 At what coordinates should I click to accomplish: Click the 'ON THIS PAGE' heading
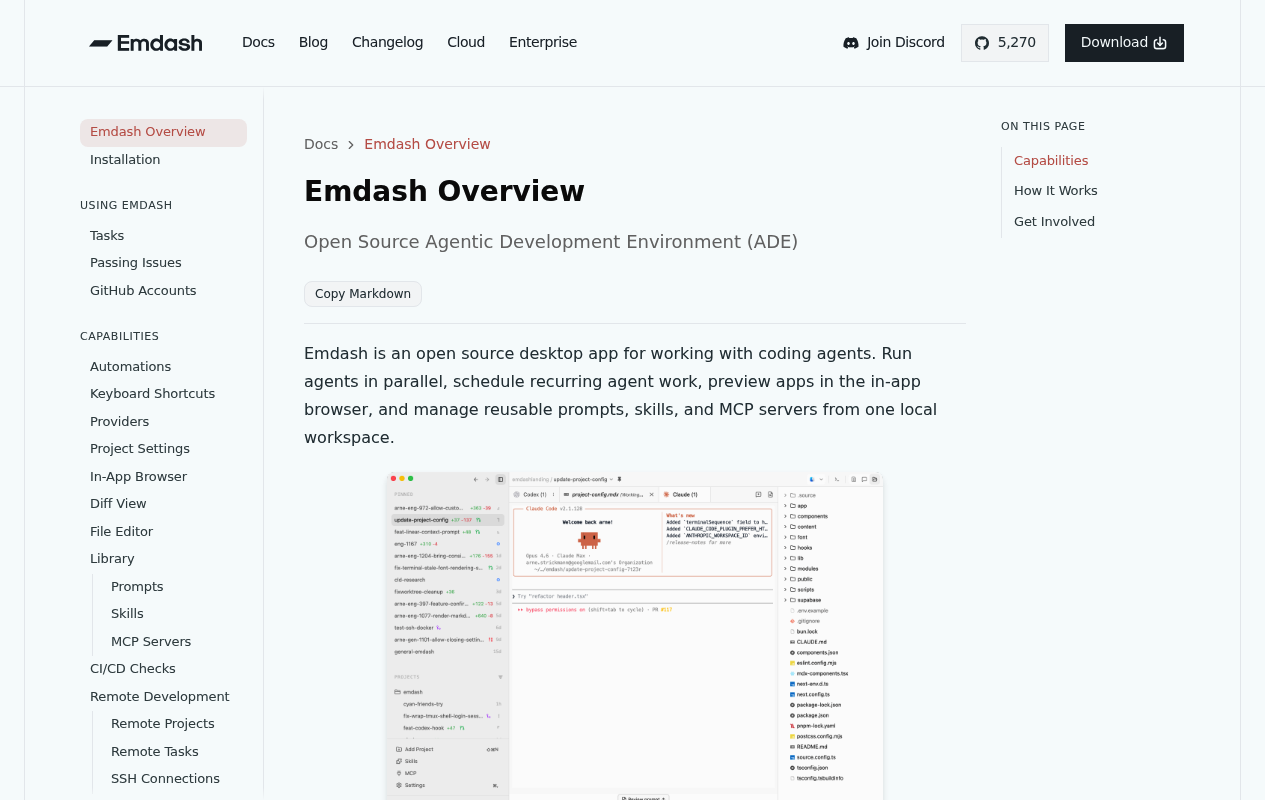pos(1043,126)
